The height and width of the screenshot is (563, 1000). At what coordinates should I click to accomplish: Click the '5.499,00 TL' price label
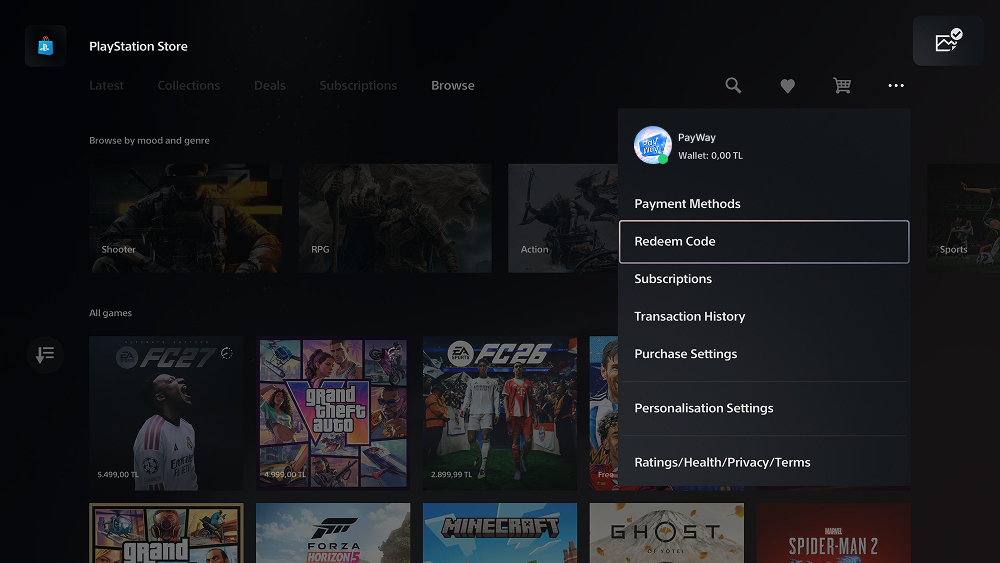[118, 474]
